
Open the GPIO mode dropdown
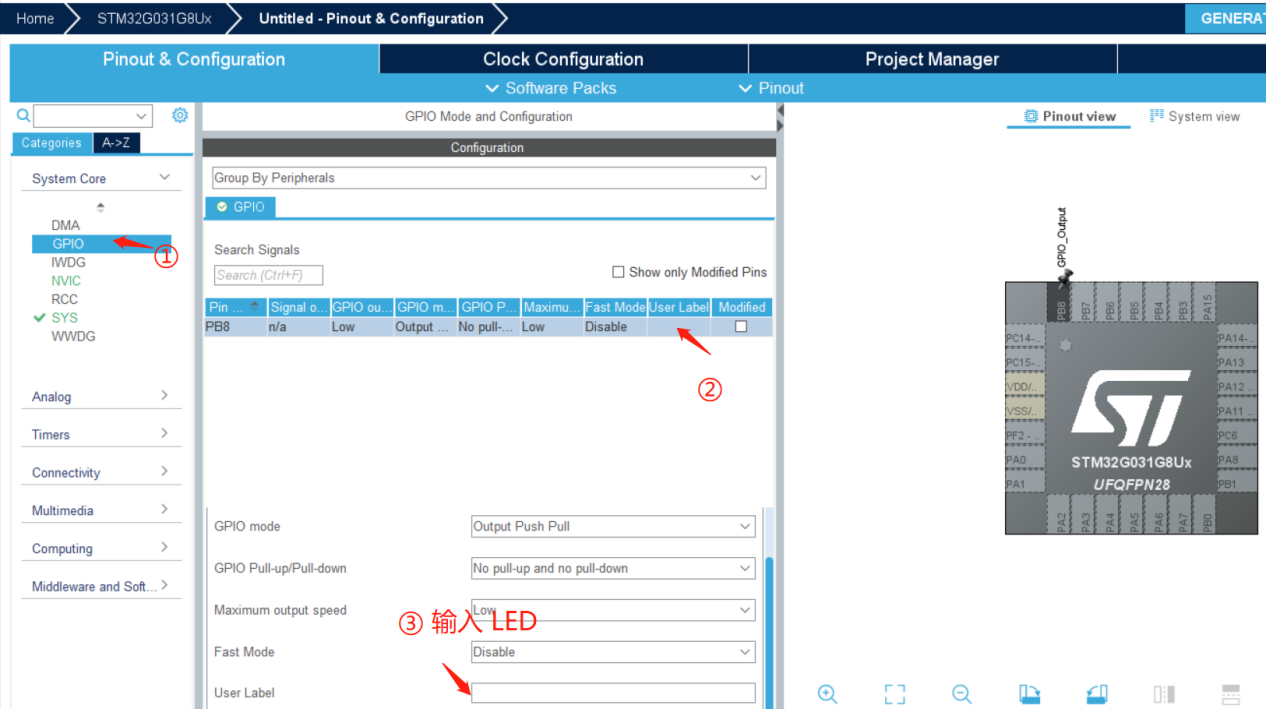point(613,526)
